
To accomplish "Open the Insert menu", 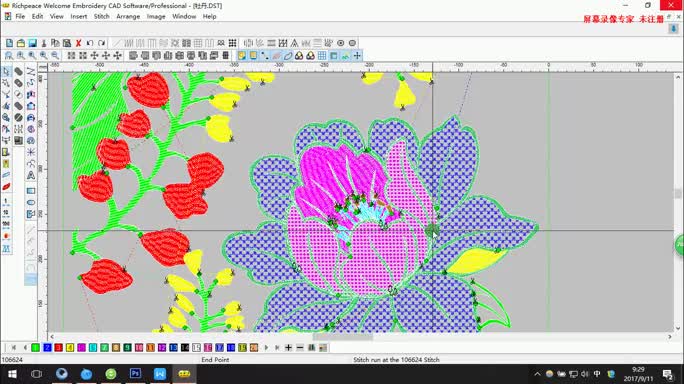I will click(79, 16).
